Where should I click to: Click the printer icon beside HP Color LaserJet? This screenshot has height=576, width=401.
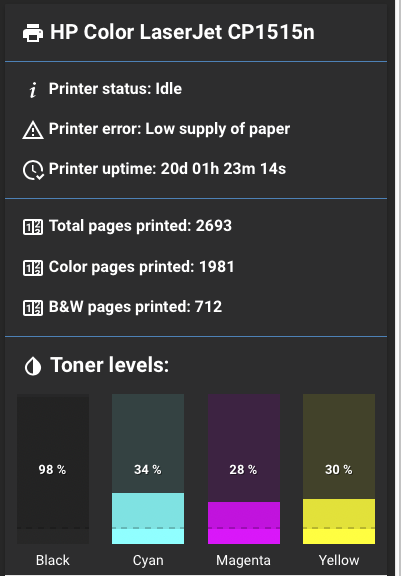33,33
